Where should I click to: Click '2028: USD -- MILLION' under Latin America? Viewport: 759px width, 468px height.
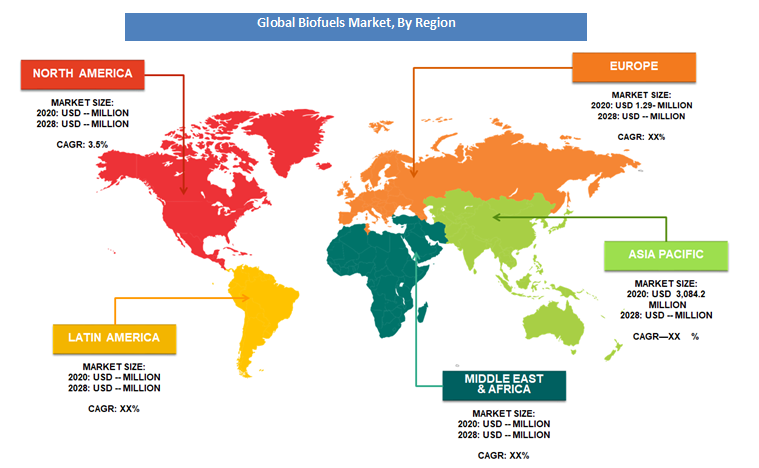pos(114,389)
